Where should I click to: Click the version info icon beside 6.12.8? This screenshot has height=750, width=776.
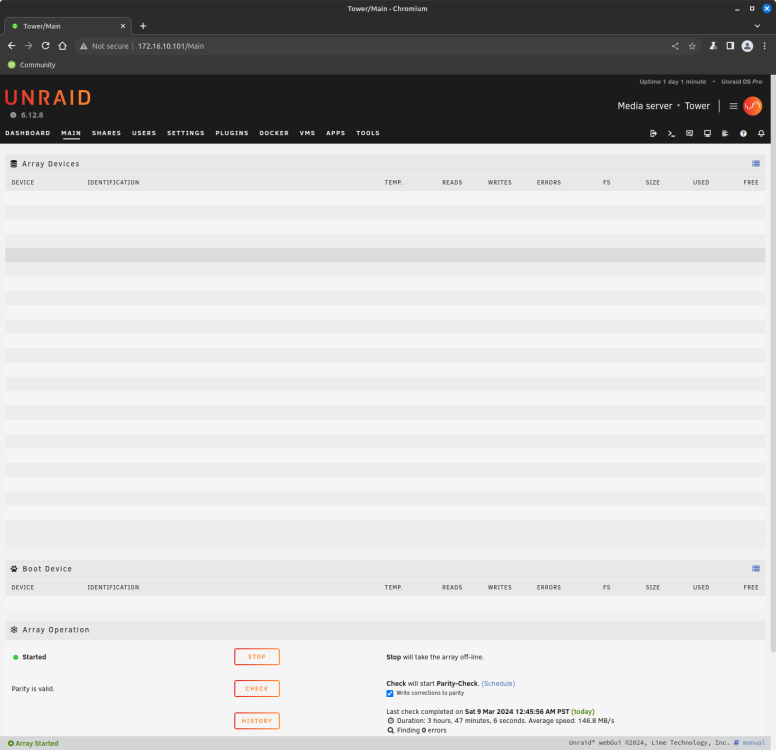coord(13,115)
